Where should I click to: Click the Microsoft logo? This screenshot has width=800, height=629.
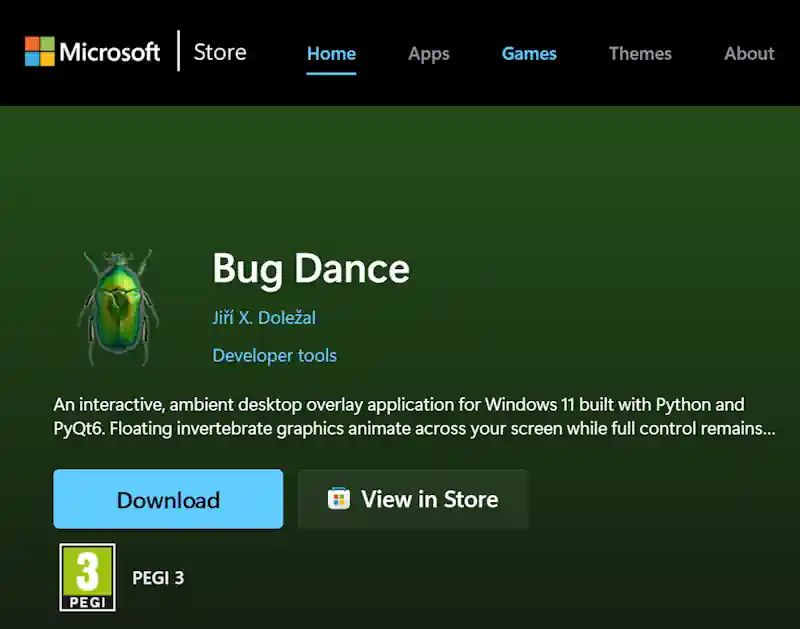pos(92,52)
